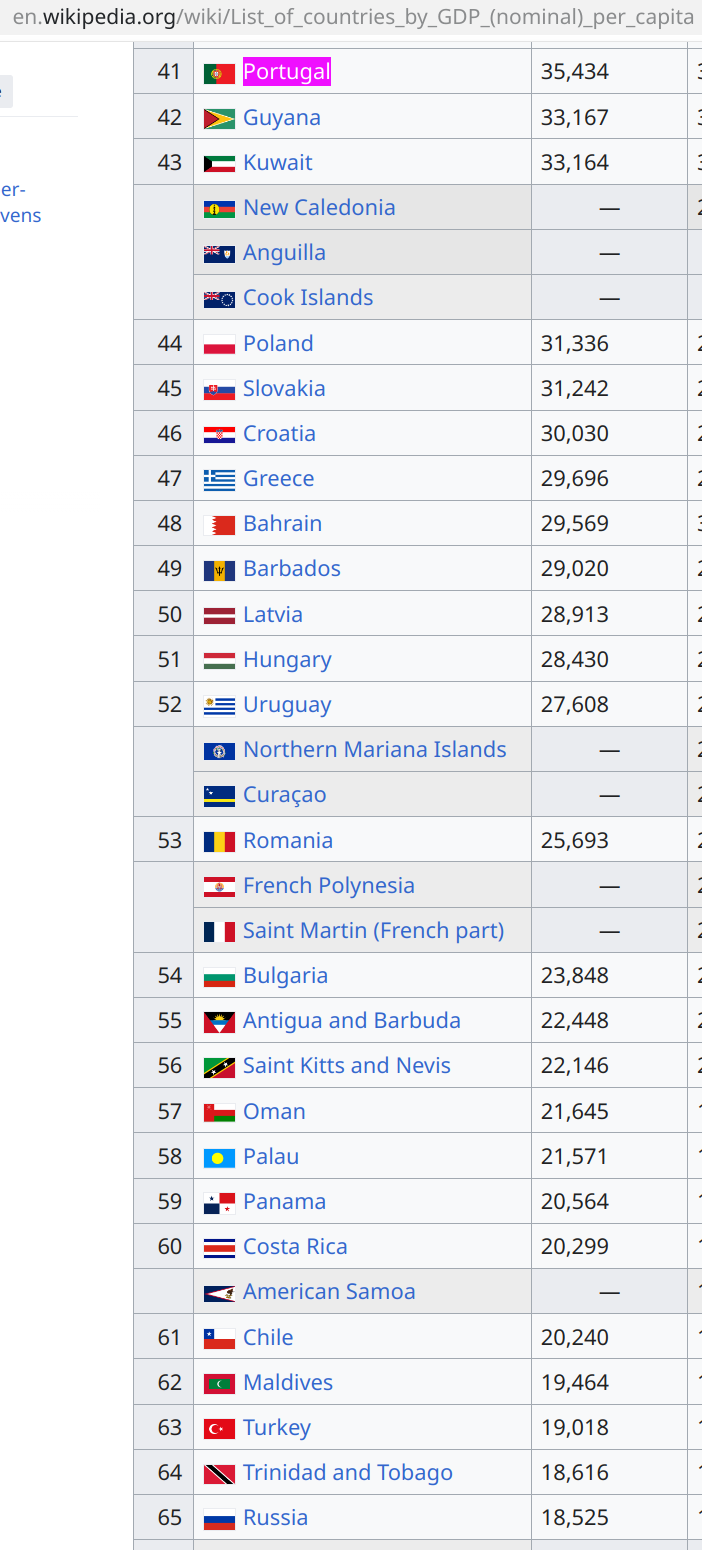This screenshot has height=1550, width=702.
Task: Go to the Poland article
Action: click(x=278, y=344)
